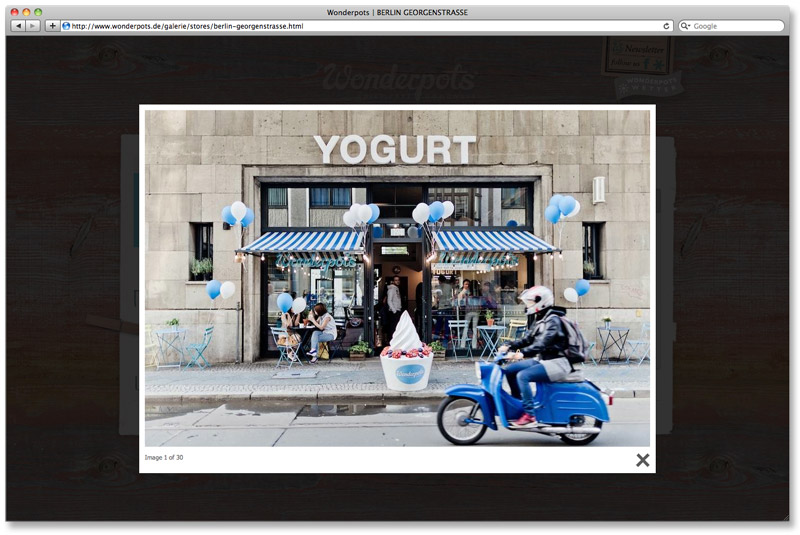800x535 pixels.
Task: Click the yogurt shop photo in the lightbox
Action: point(397,277)
